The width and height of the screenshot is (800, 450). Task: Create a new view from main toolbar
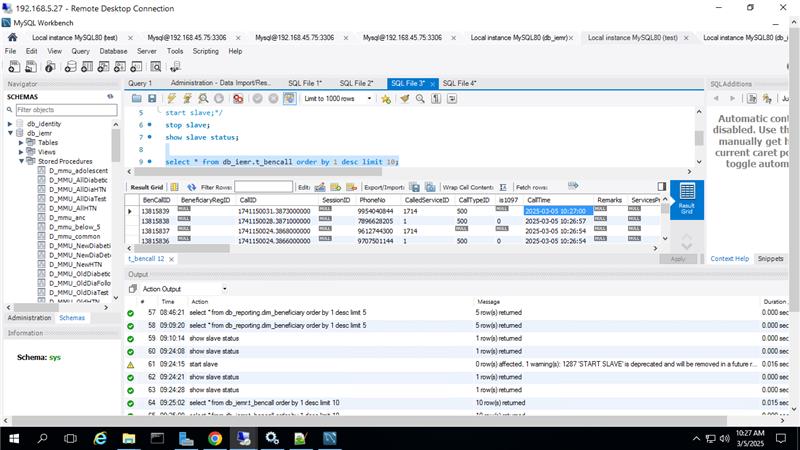(103, 67)
